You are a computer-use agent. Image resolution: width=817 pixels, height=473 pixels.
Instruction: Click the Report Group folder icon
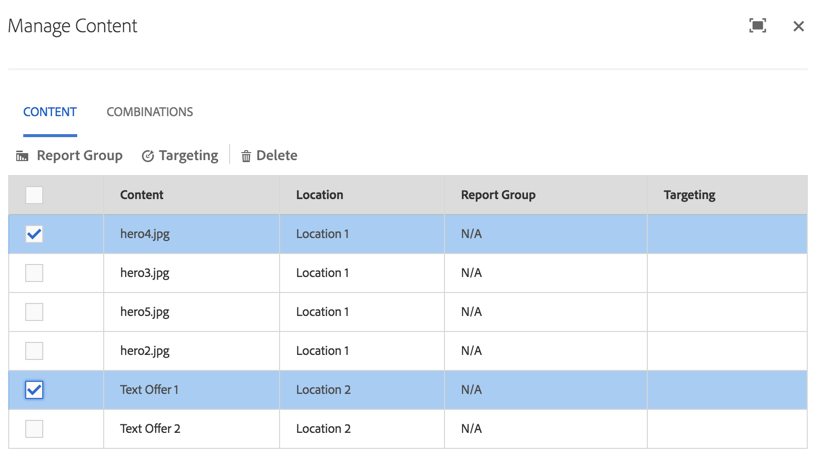22,156
